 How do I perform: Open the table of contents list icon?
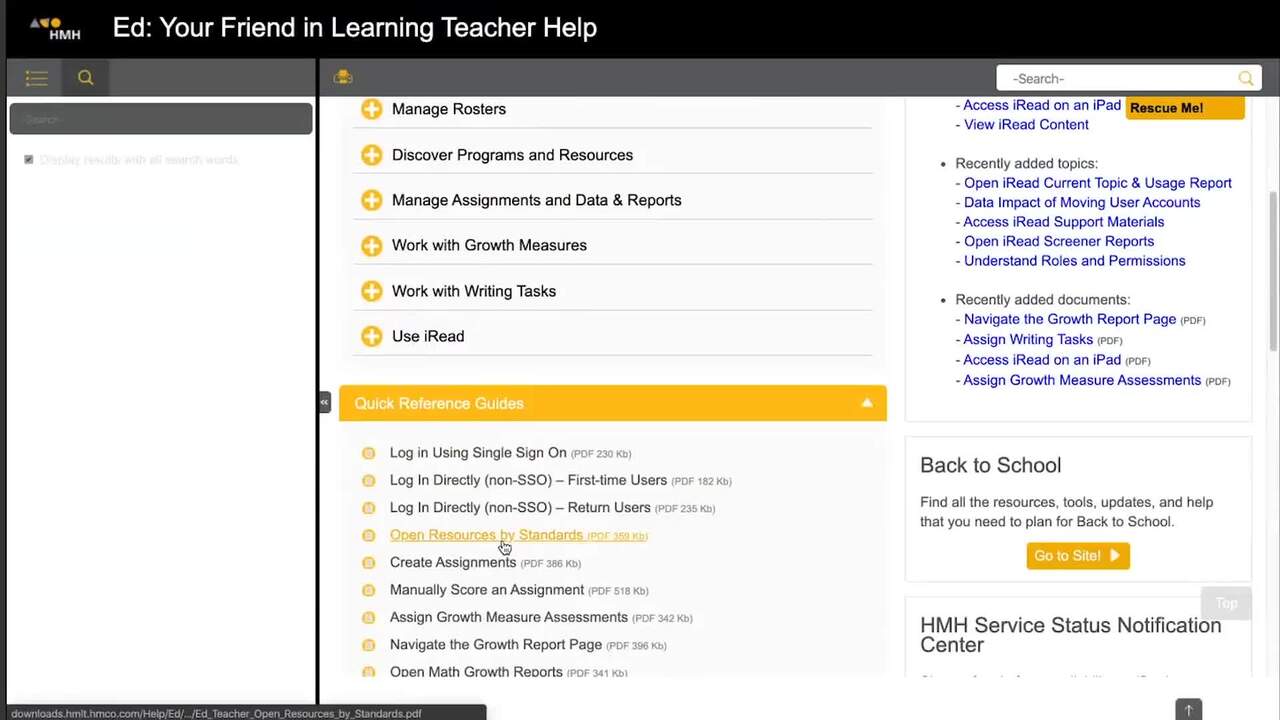(36, 78)
